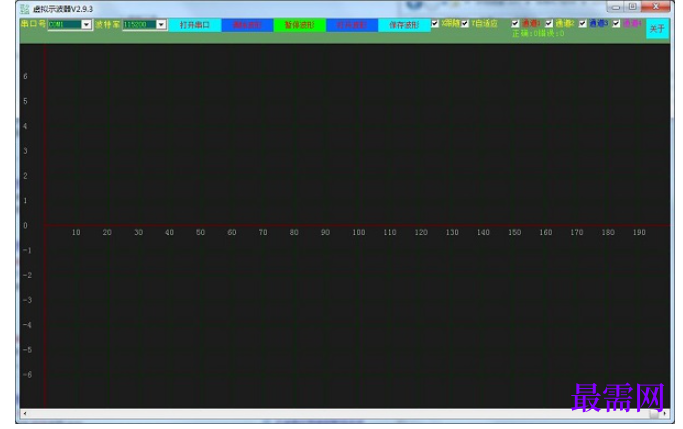Click the blue button right of 打开串口
This screenshot has height=429, width=683.
pos(247,25)
